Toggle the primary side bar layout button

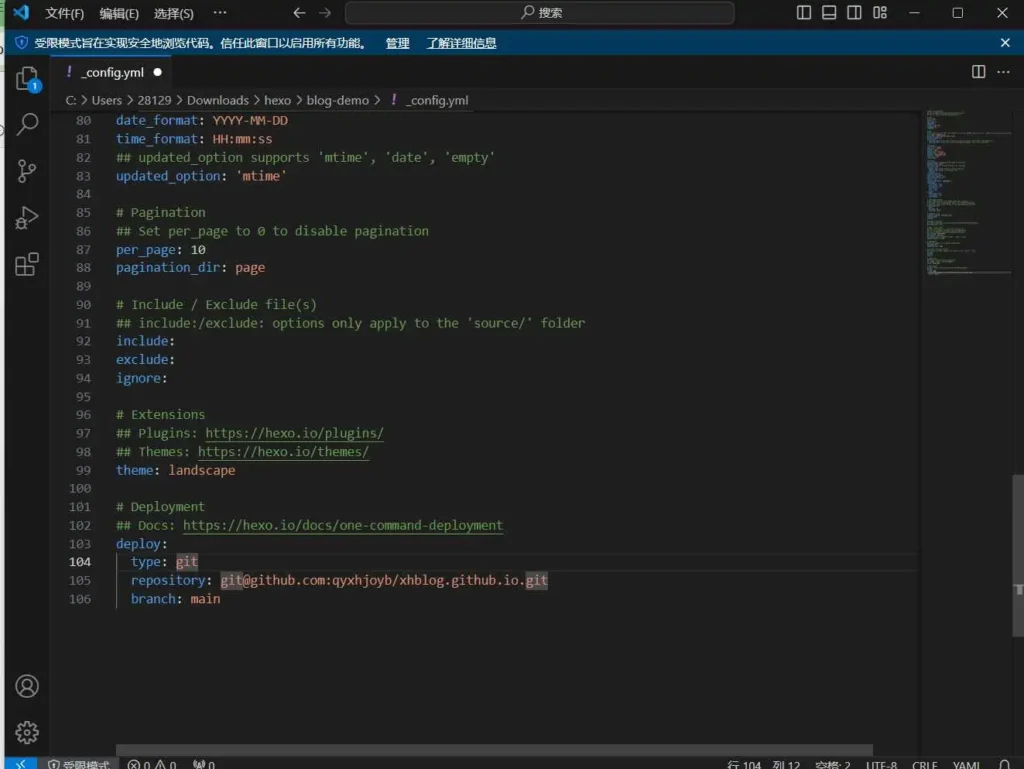coord(804,13)
